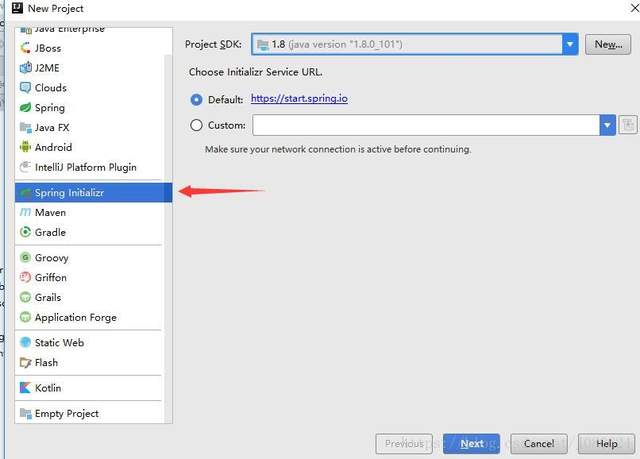The image size is (640, 459).
Task: Select Spring Initializr project type
Action: (x=93, y=193)
